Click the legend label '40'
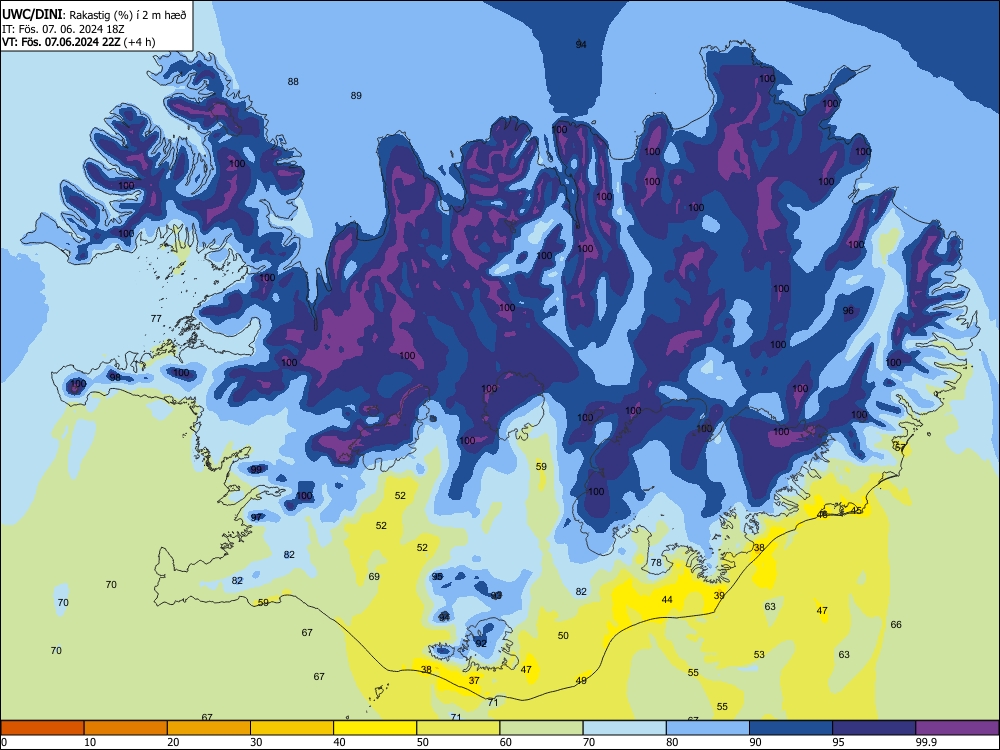Image resolution: width=1000 pixels, height=750 pixels. (x=340, y=742)
